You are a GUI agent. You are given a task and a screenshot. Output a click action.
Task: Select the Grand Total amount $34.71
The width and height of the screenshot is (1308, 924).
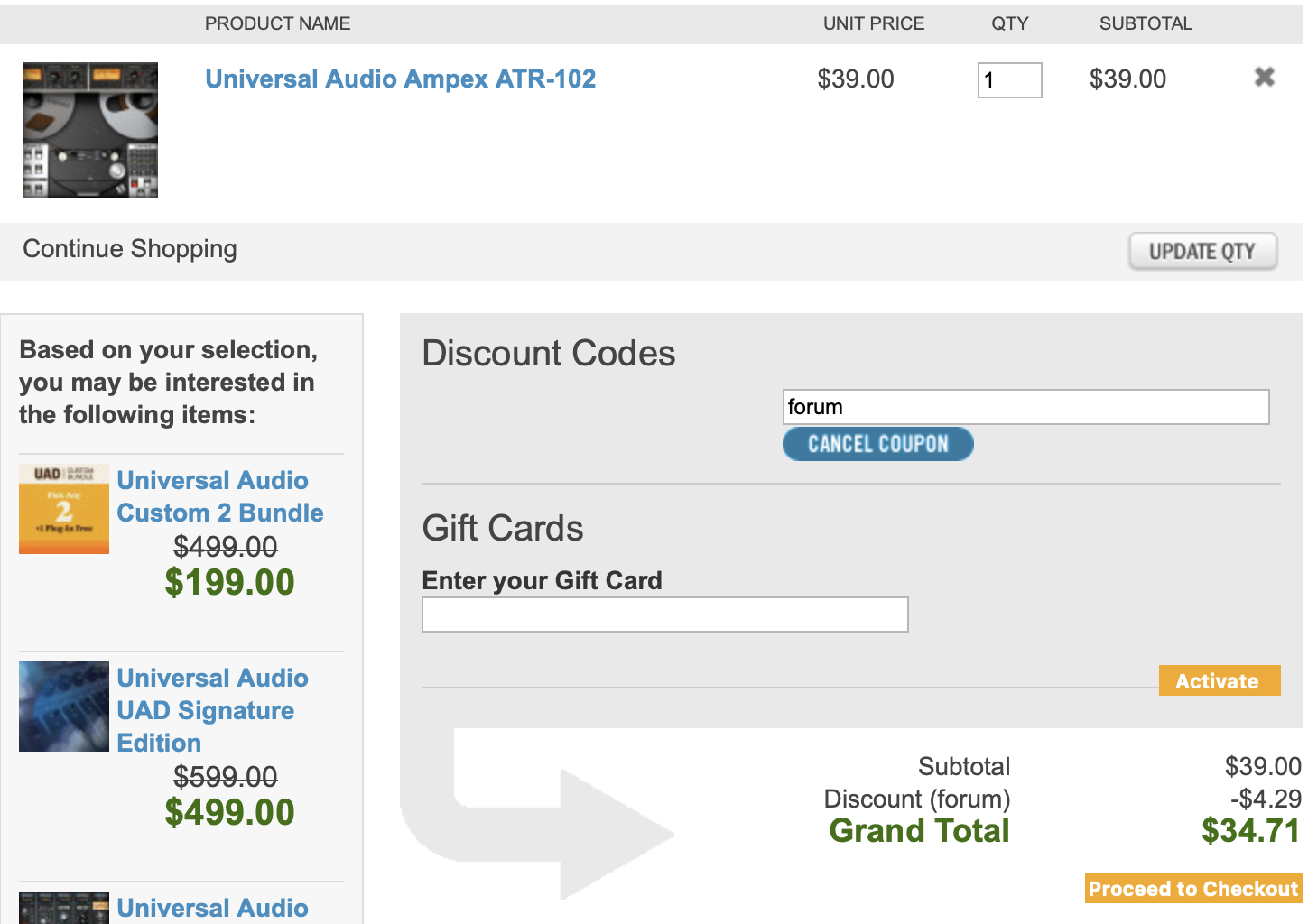[1250, 830]
